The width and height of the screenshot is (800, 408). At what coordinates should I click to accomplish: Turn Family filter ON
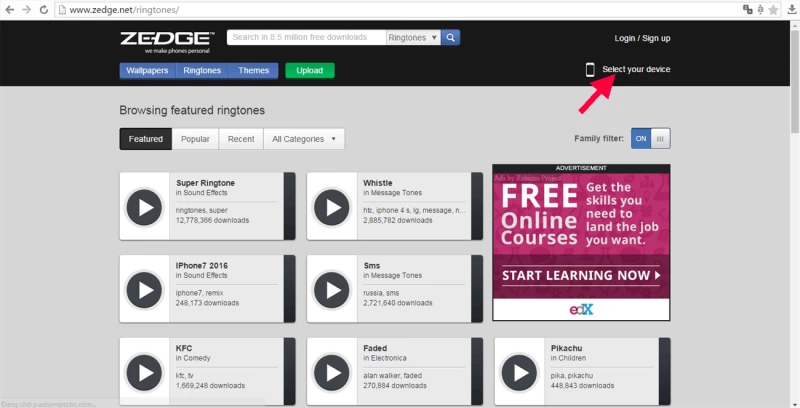pyautogui.click(x=641, y=139)
